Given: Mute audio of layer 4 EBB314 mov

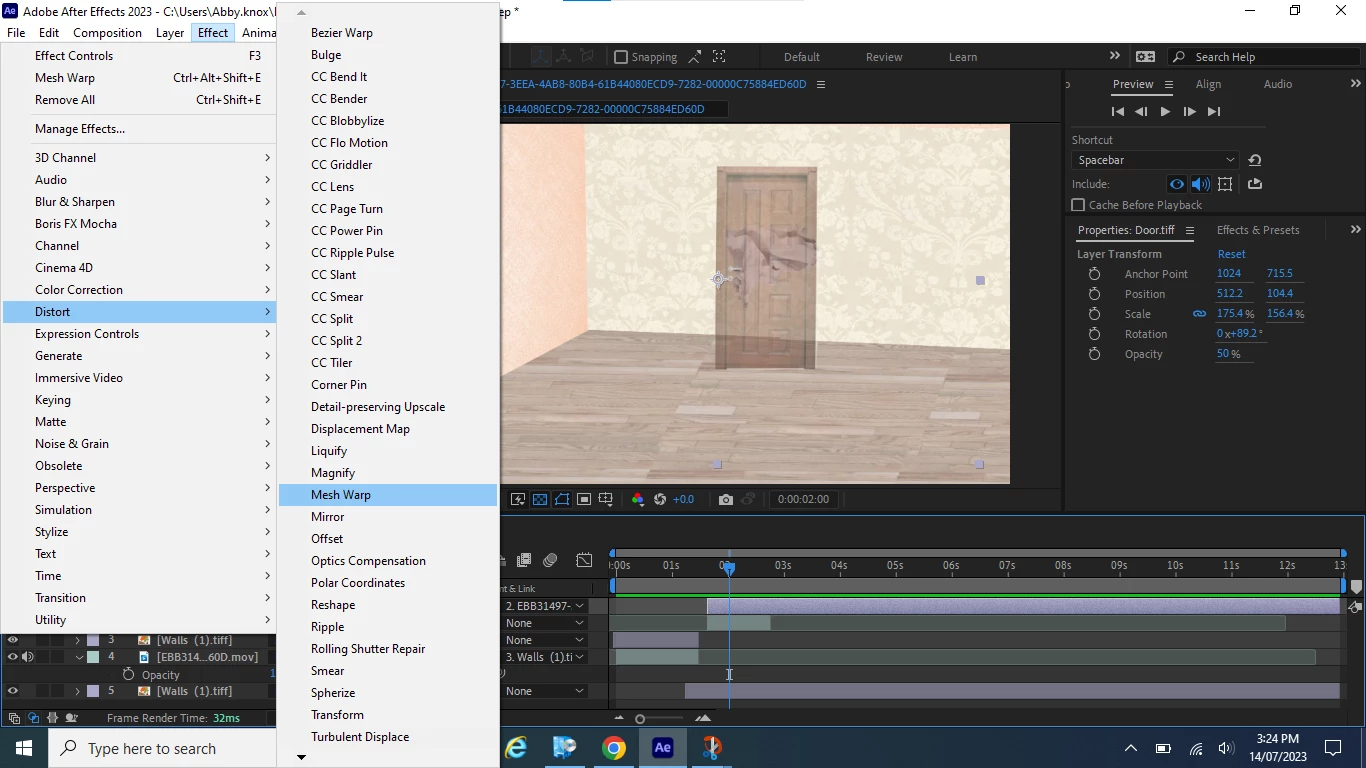Looking at the screenshot, I should click(x=28, y=657).
